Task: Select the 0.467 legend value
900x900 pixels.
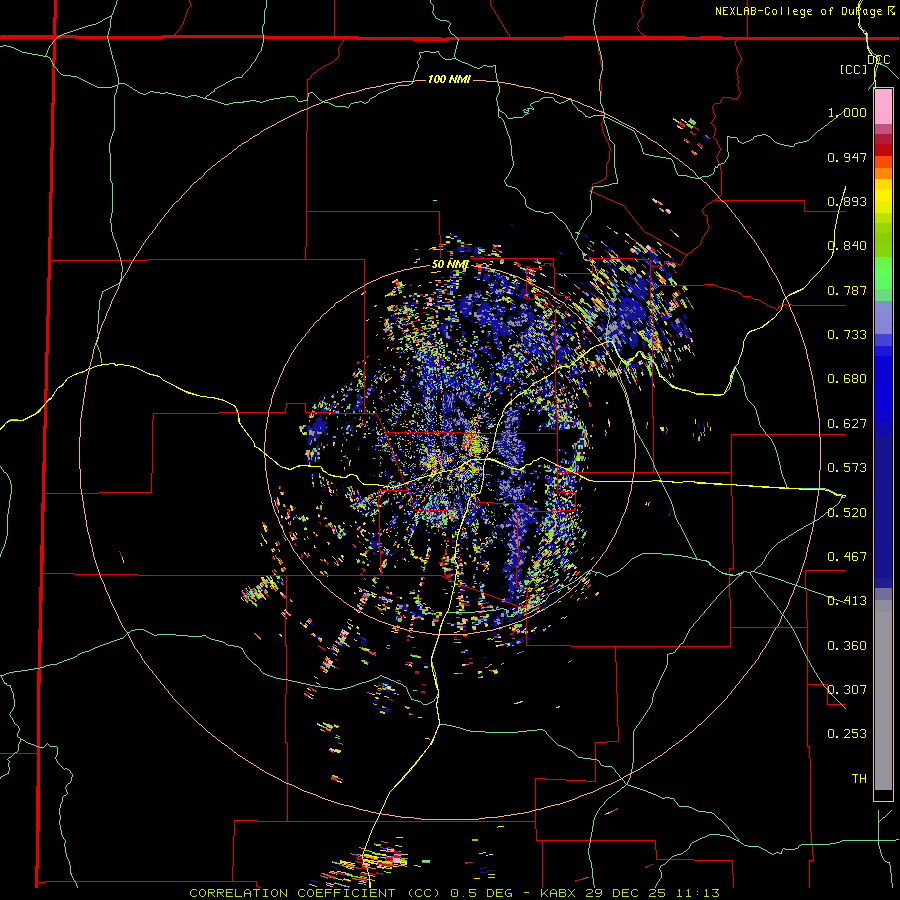Action: [x=847, y=557]
